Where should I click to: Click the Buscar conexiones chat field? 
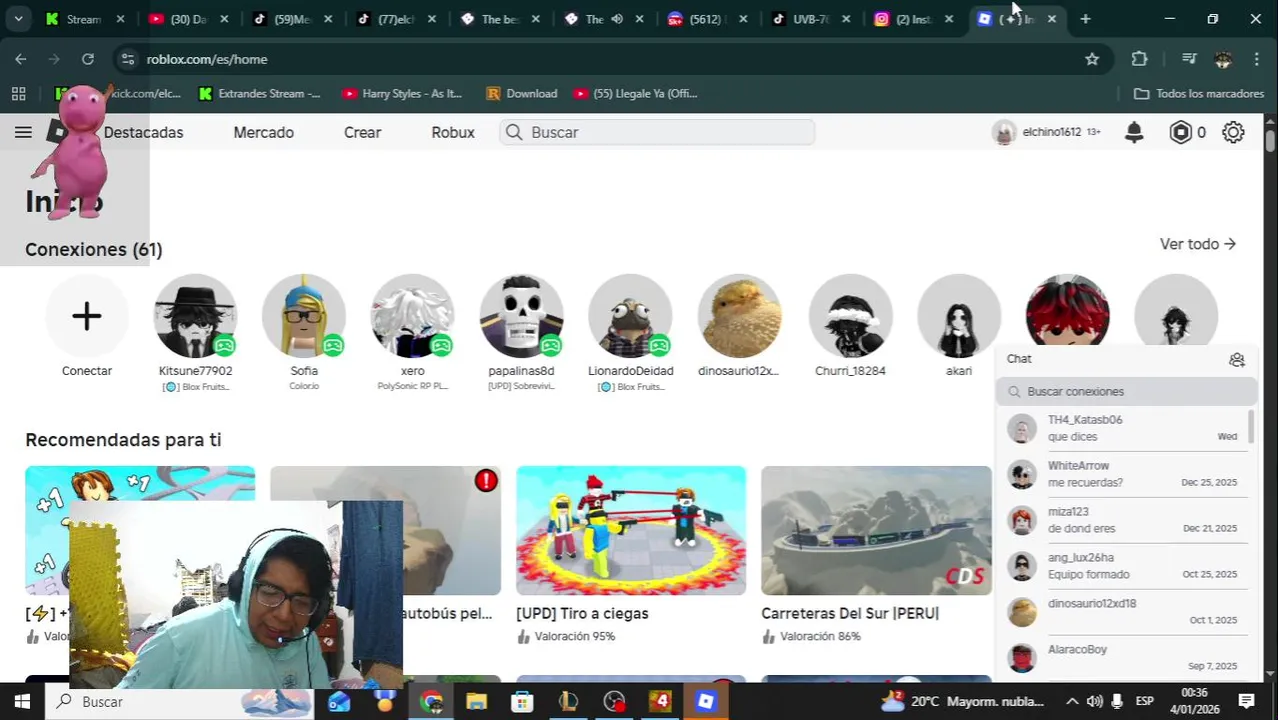tap(1125, 392)
